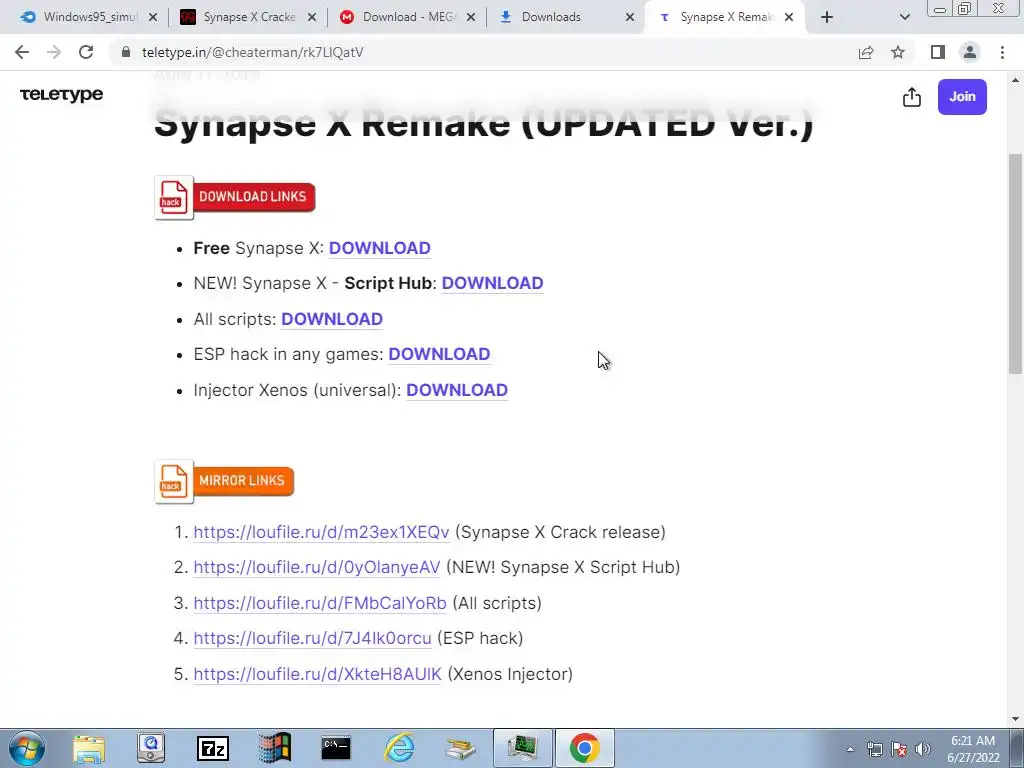1024x768 pixels.
Task: Click the volume speaker tray icon
Action: [923, 749]
